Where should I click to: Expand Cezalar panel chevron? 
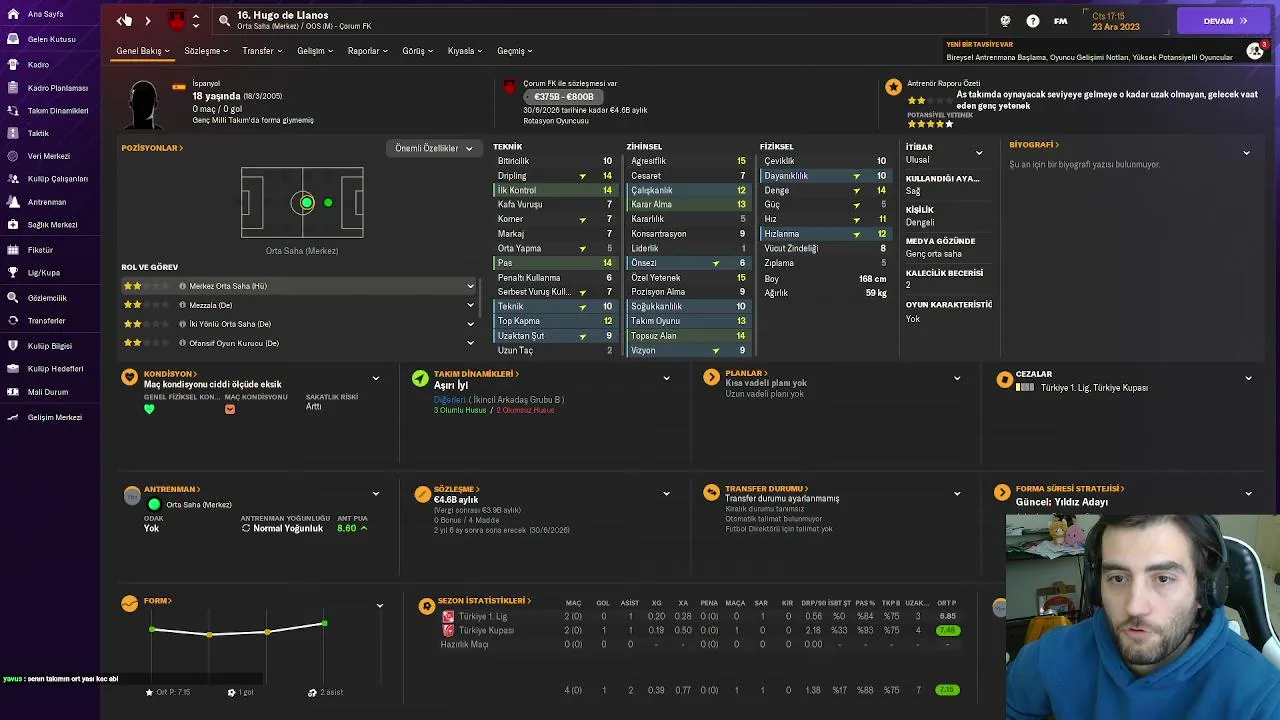[x=1248, y=378]
